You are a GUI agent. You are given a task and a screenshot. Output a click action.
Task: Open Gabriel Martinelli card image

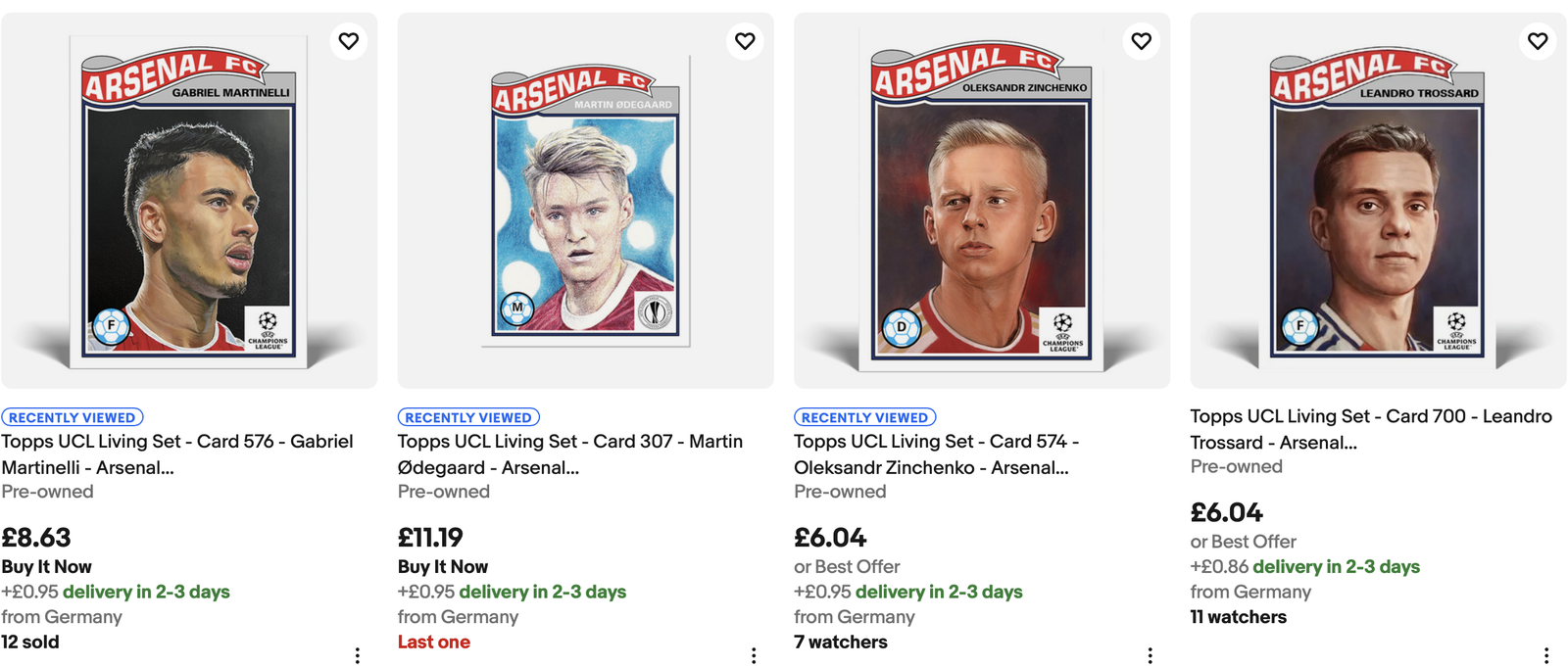point(189,201)
